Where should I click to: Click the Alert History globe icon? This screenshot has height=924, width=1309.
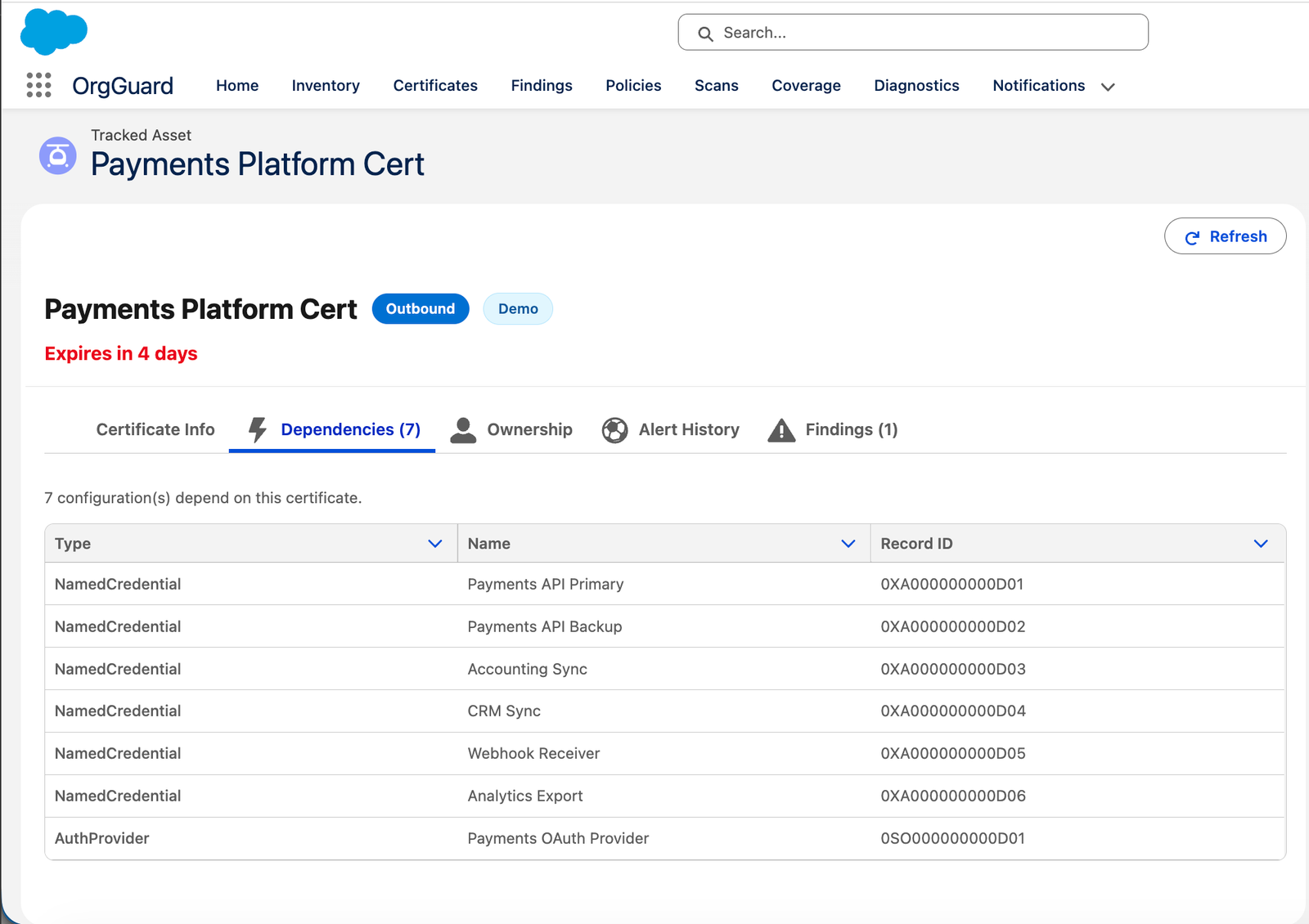click(x=614, y=430)
